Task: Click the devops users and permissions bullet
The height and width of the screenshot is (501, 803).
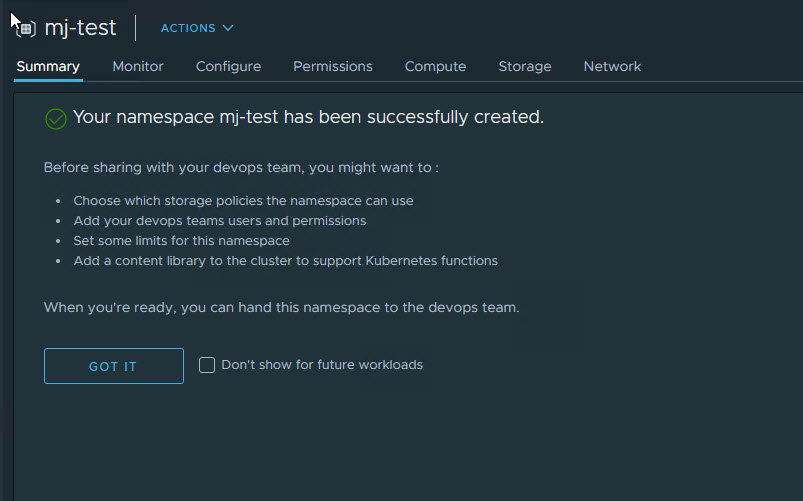Action: coord(219,220)
